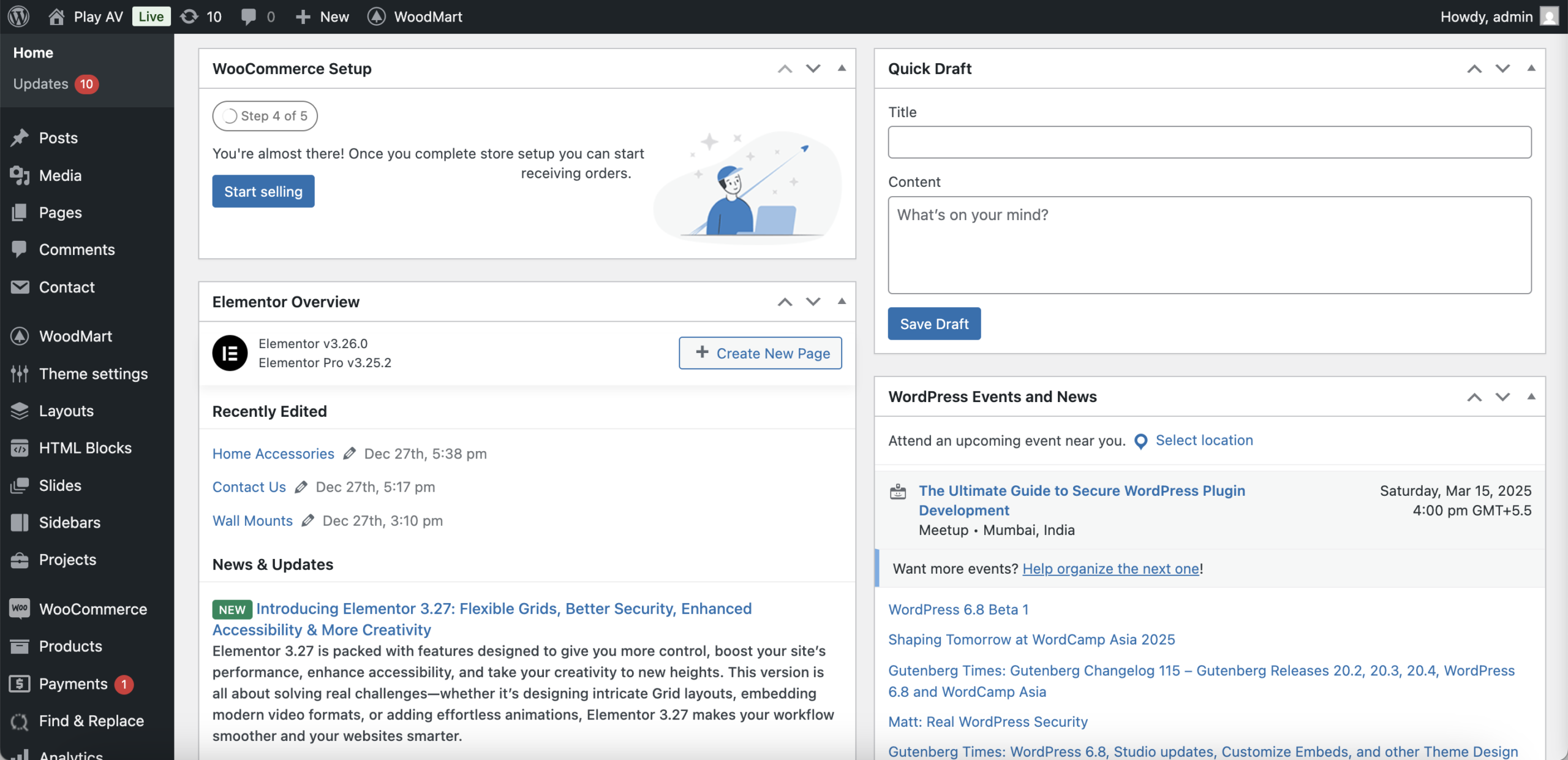Click the WooCommerce Woo icon
The width and height of the screenshot is (1568, 760).
(20, 609)
